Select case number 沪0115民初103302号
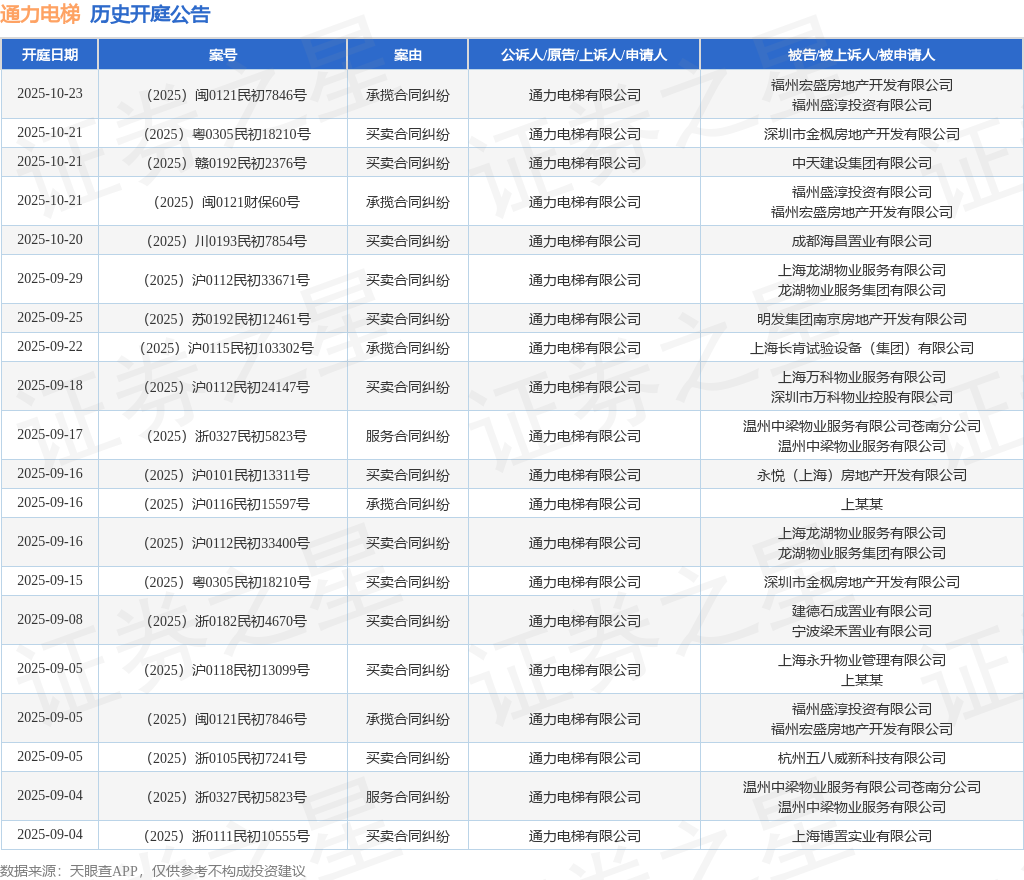 [227, 349]
